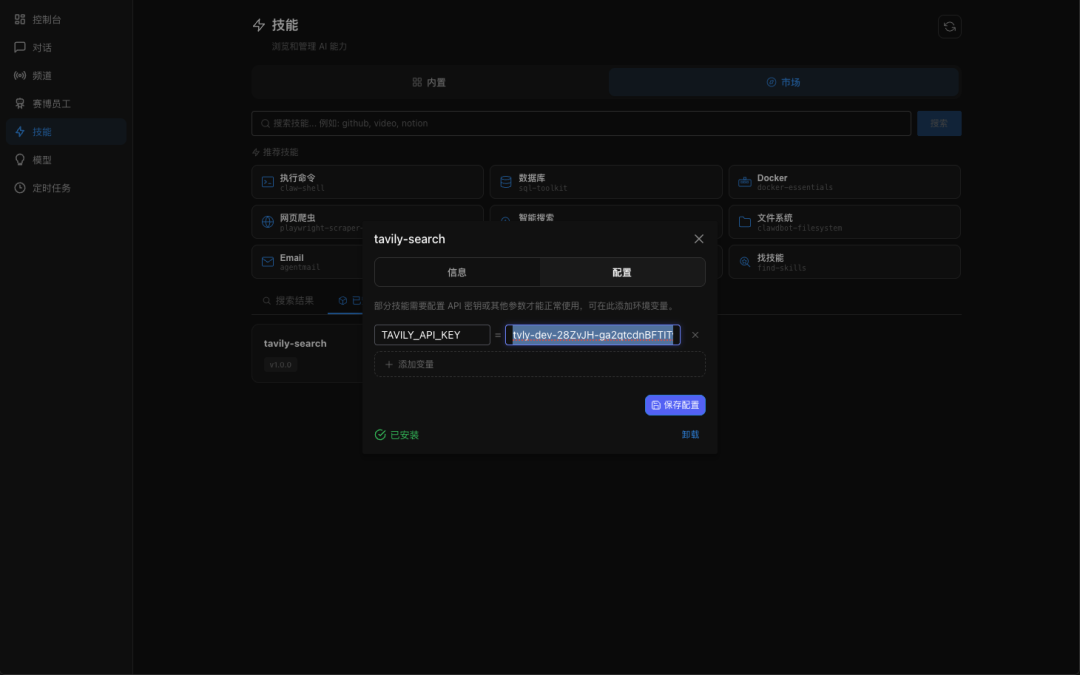Click the API key value field
The height and width of the screenshot is (675, 1080).
coord(592,335)
